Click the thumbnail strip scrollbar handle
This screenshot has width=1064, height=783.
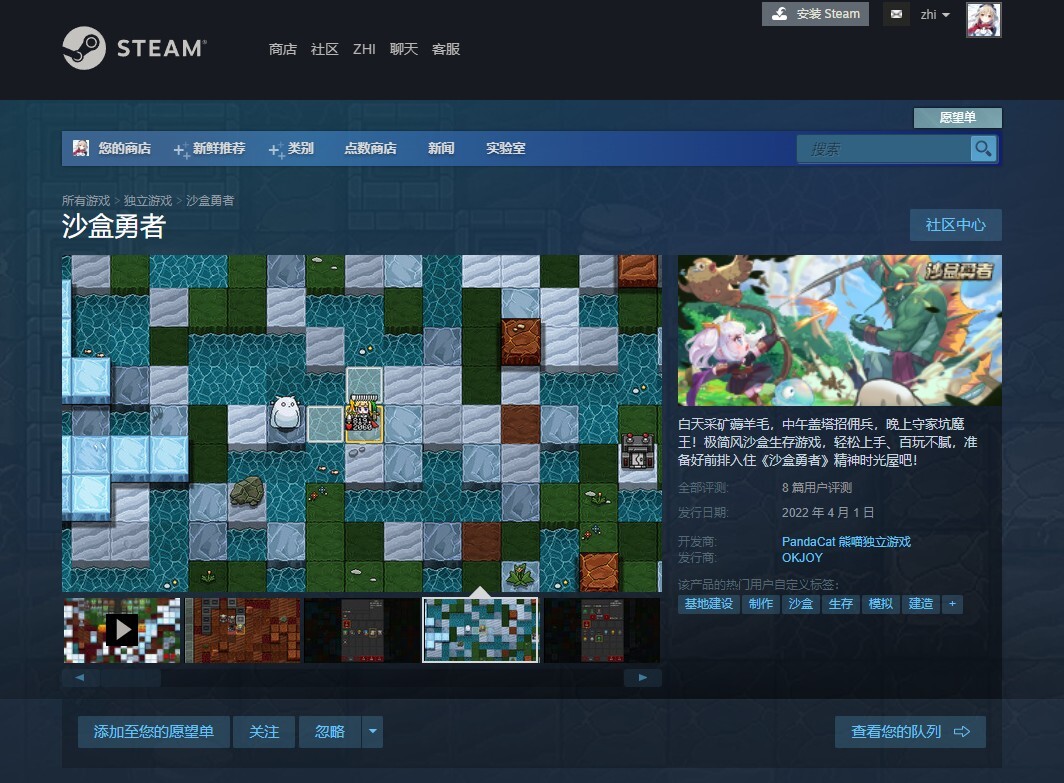[x=130, y=677]
